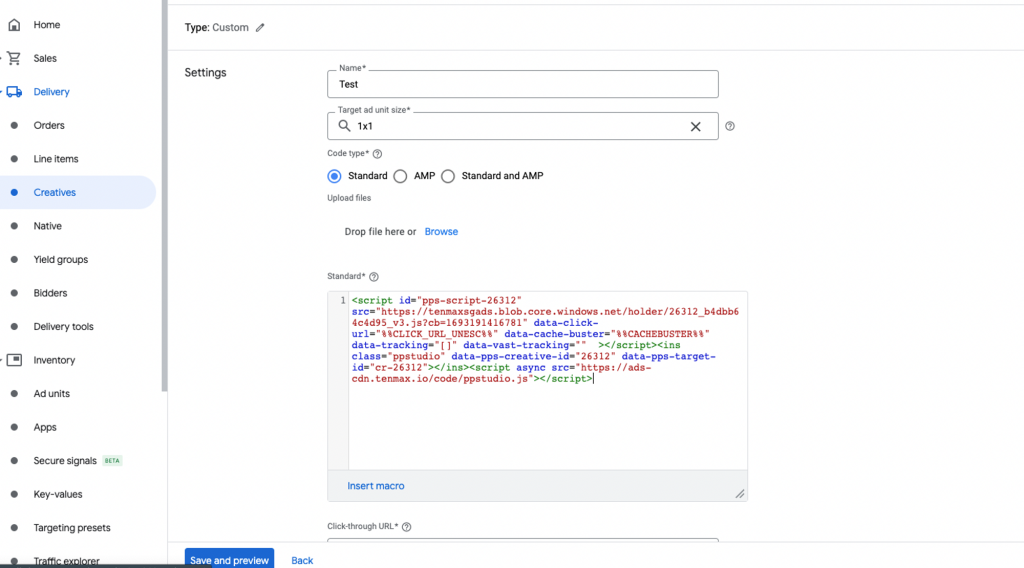Open the Line items menu entry

coord(56,159)
